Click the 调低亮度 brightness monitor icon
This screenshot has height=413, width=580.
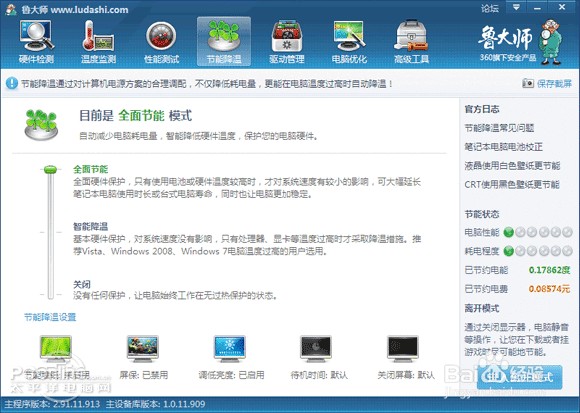pos(230,348)
